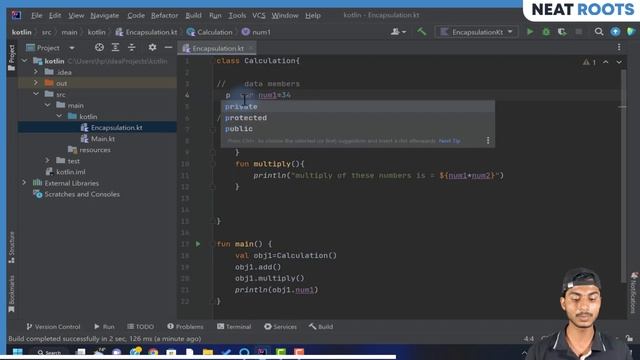The height and width of the screenshot is (360, 640).
Task: Choose public from completion popup
Action: 358,129
